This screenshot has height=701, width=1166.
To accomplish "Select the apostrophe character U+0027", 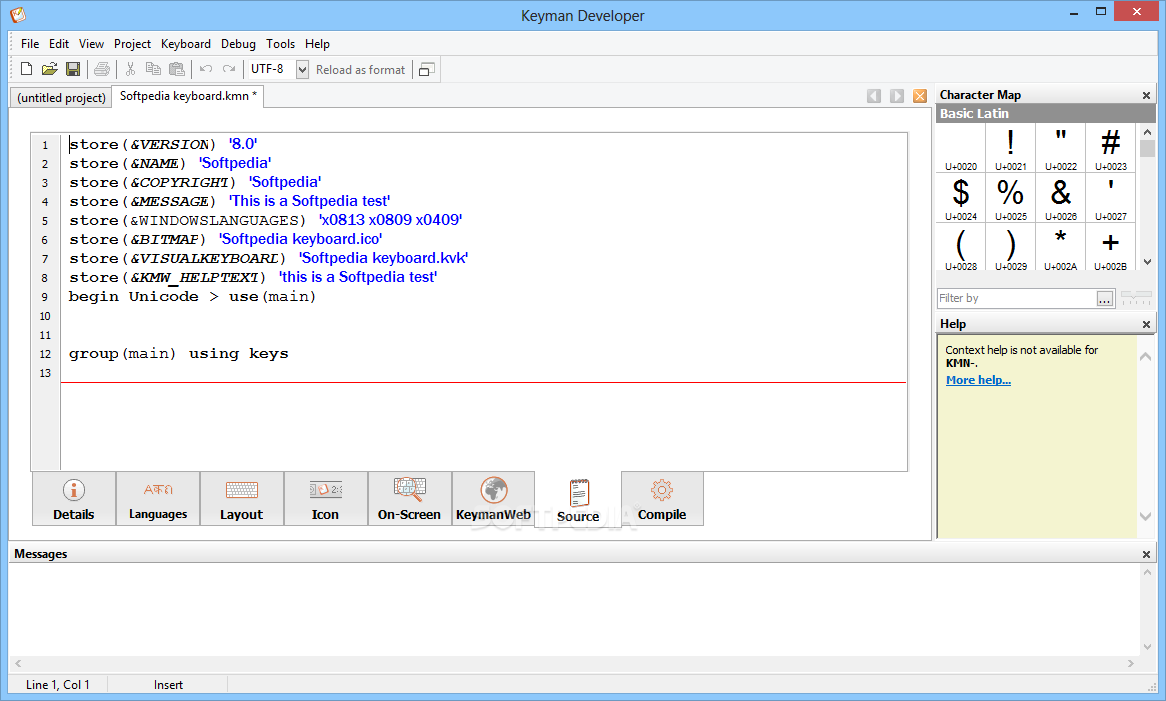I will pos(1110,198).
